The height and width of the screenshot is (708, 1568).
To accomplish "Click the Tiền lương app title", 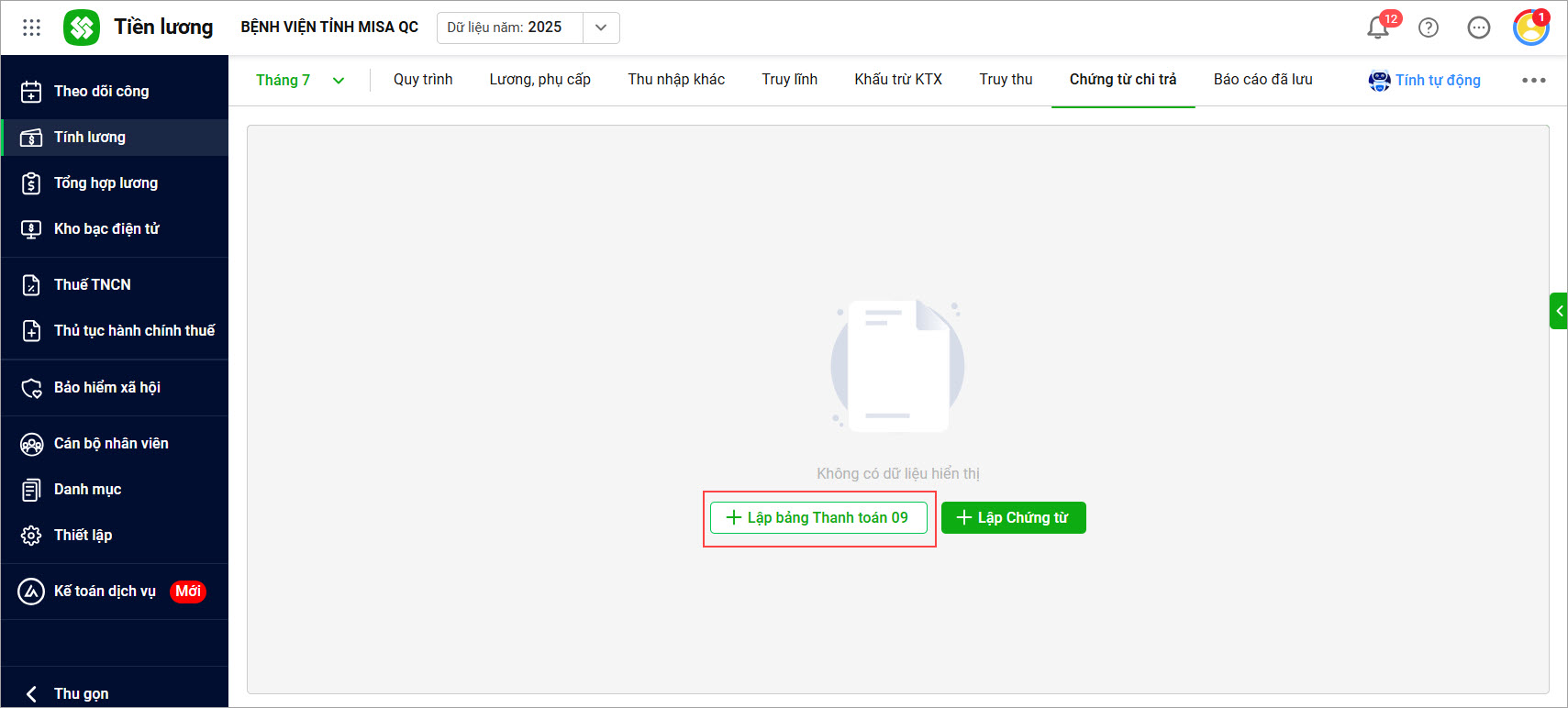I will pos(163,28).
